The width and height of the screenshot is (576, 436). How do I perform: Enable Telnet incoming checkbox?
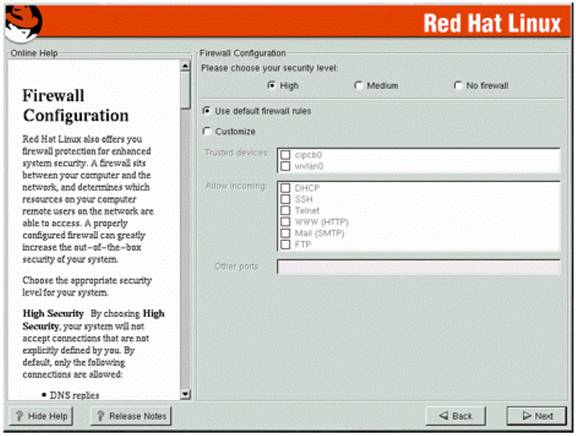(285, 210)
